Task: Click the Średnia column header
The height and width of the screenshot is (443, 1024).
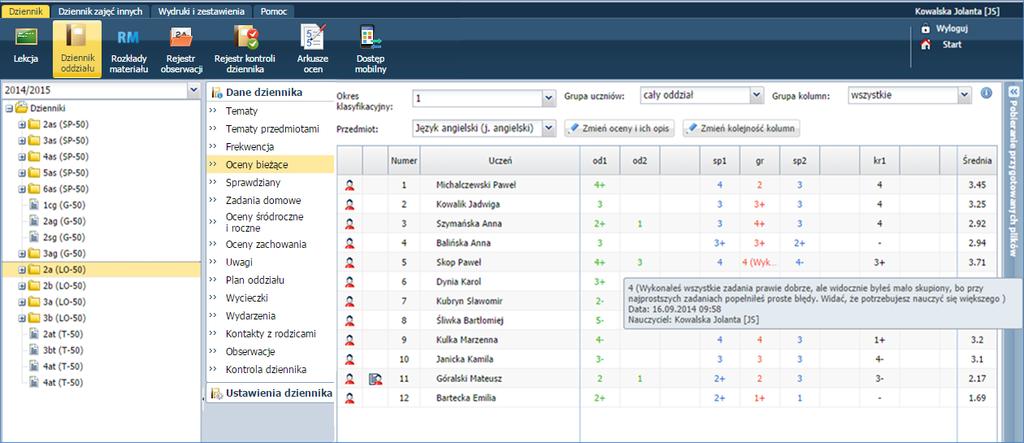Action: click(x=978, y=160)
